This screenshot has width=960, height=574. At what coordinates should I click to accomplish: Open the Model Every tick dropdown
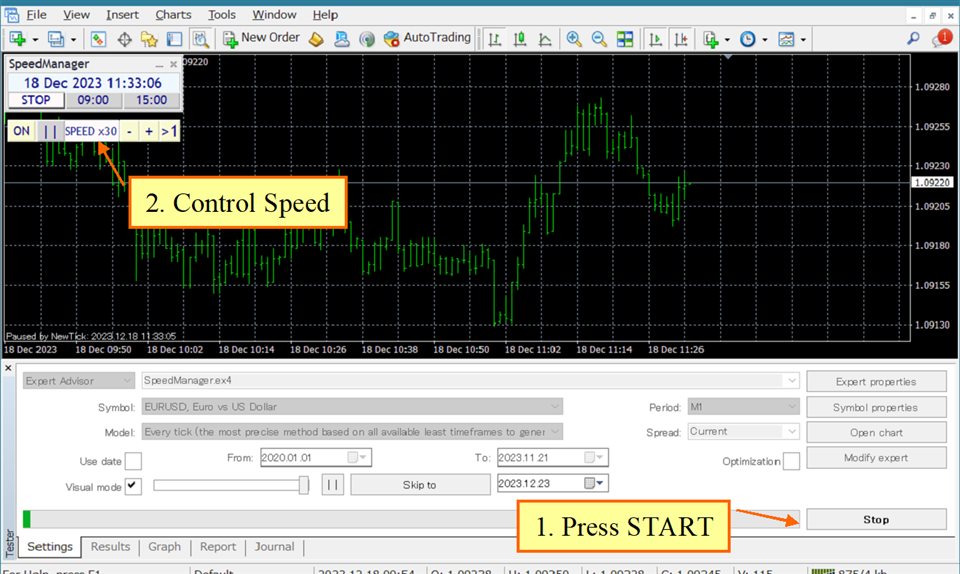(555, 431)
